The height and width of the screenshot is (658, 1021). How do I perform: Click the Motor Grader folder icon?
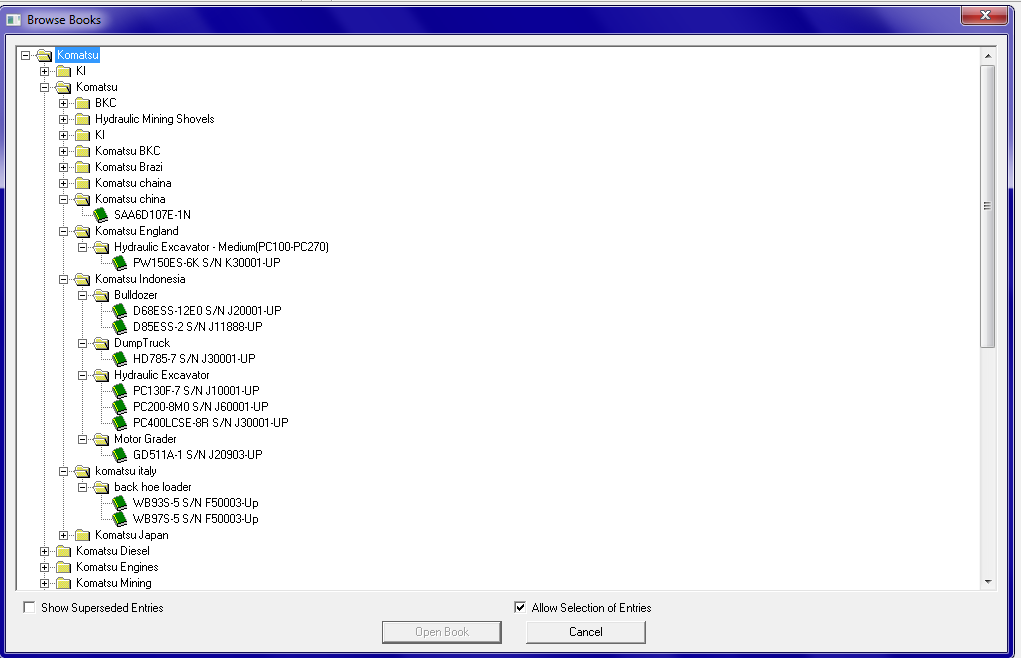click(102, 439)
